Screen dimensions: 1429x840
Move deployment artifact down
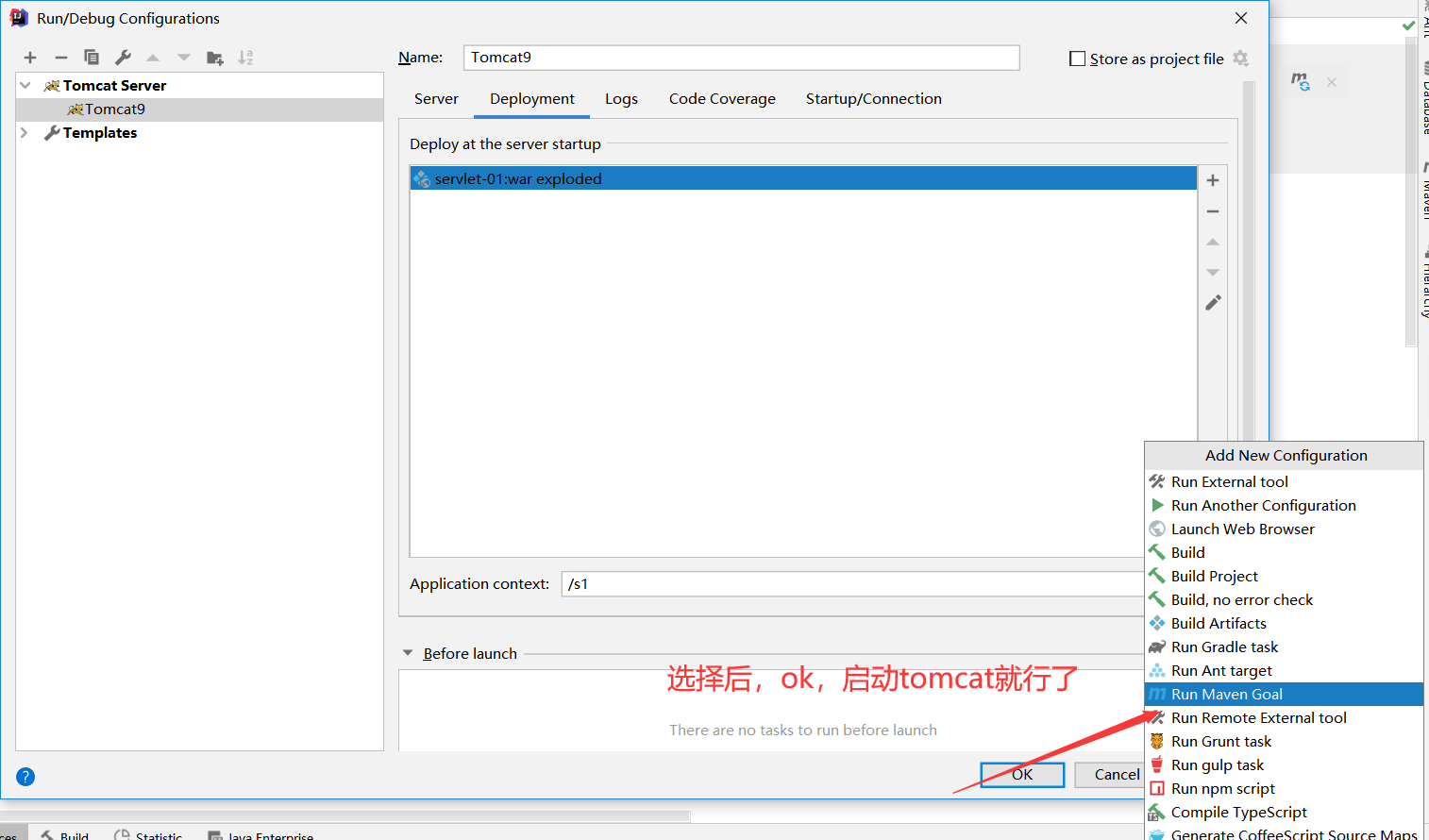pyautogui.click(x=1213, y=273)
